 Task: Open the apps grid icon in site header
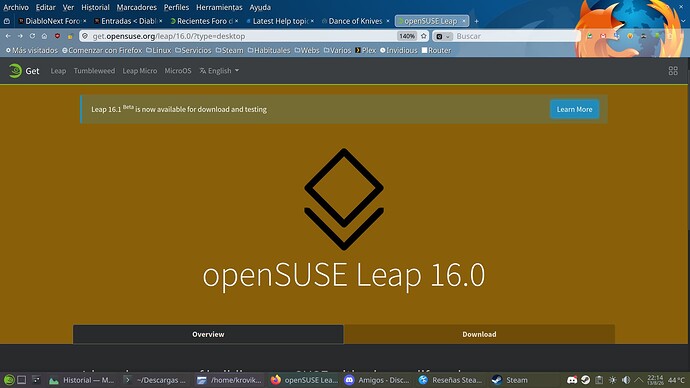point(673,71)
